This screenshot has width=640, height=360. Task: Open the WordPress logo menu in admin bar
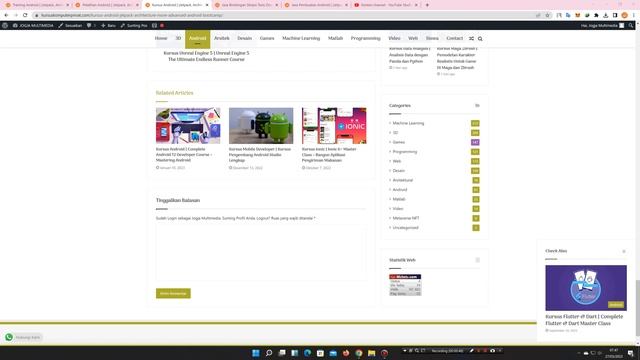coord(5,25)
